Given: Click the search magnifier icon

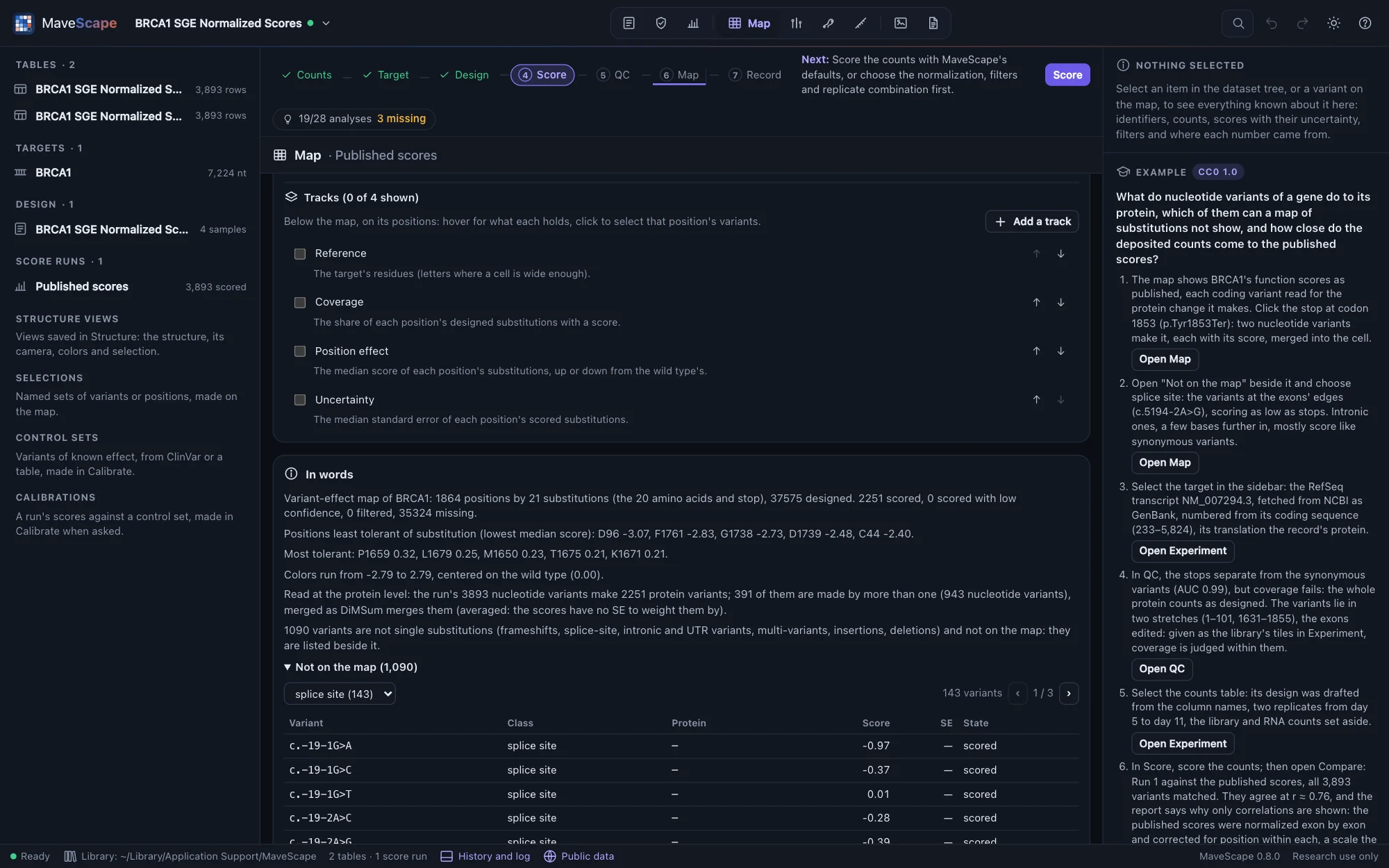Looking at the screenshot, I should pyautogui.click(x=1238, y=23).
